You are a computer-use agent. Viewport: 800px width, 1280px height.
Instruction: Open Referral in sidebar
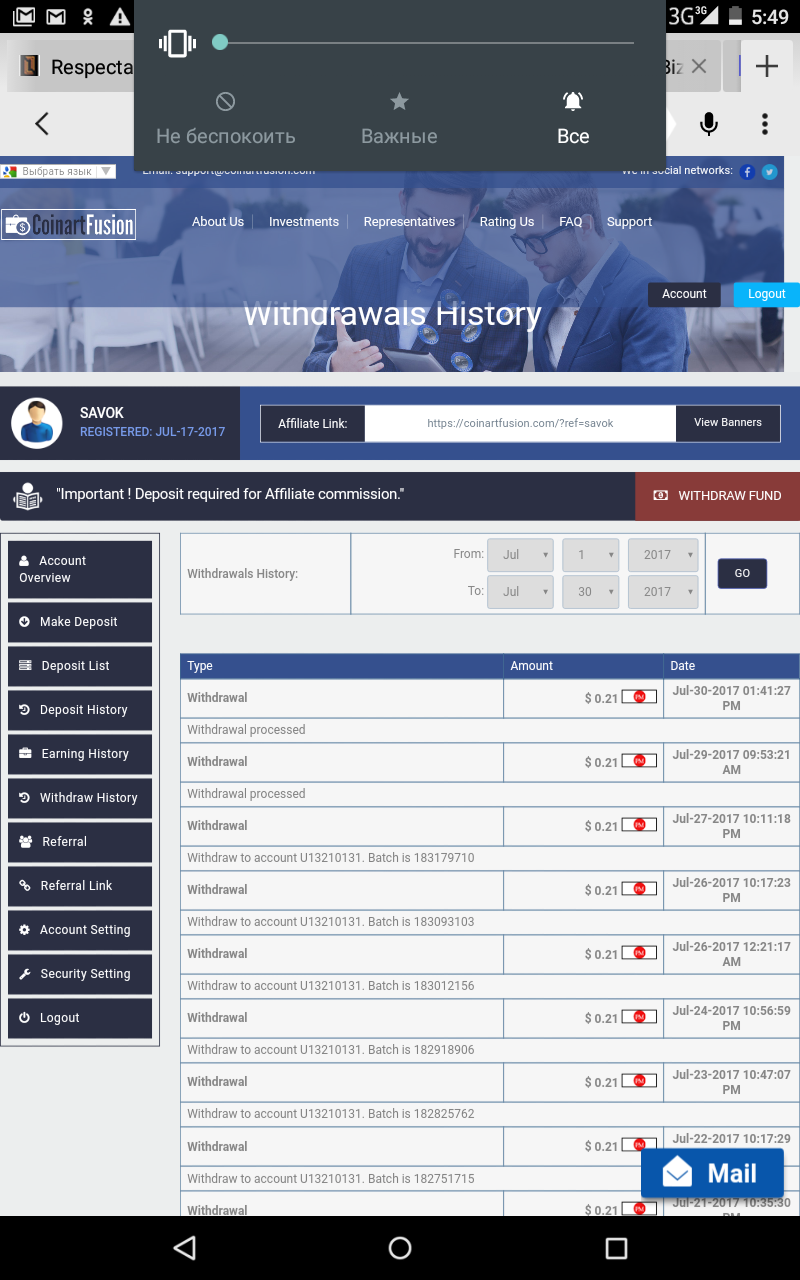coord(80,842)
